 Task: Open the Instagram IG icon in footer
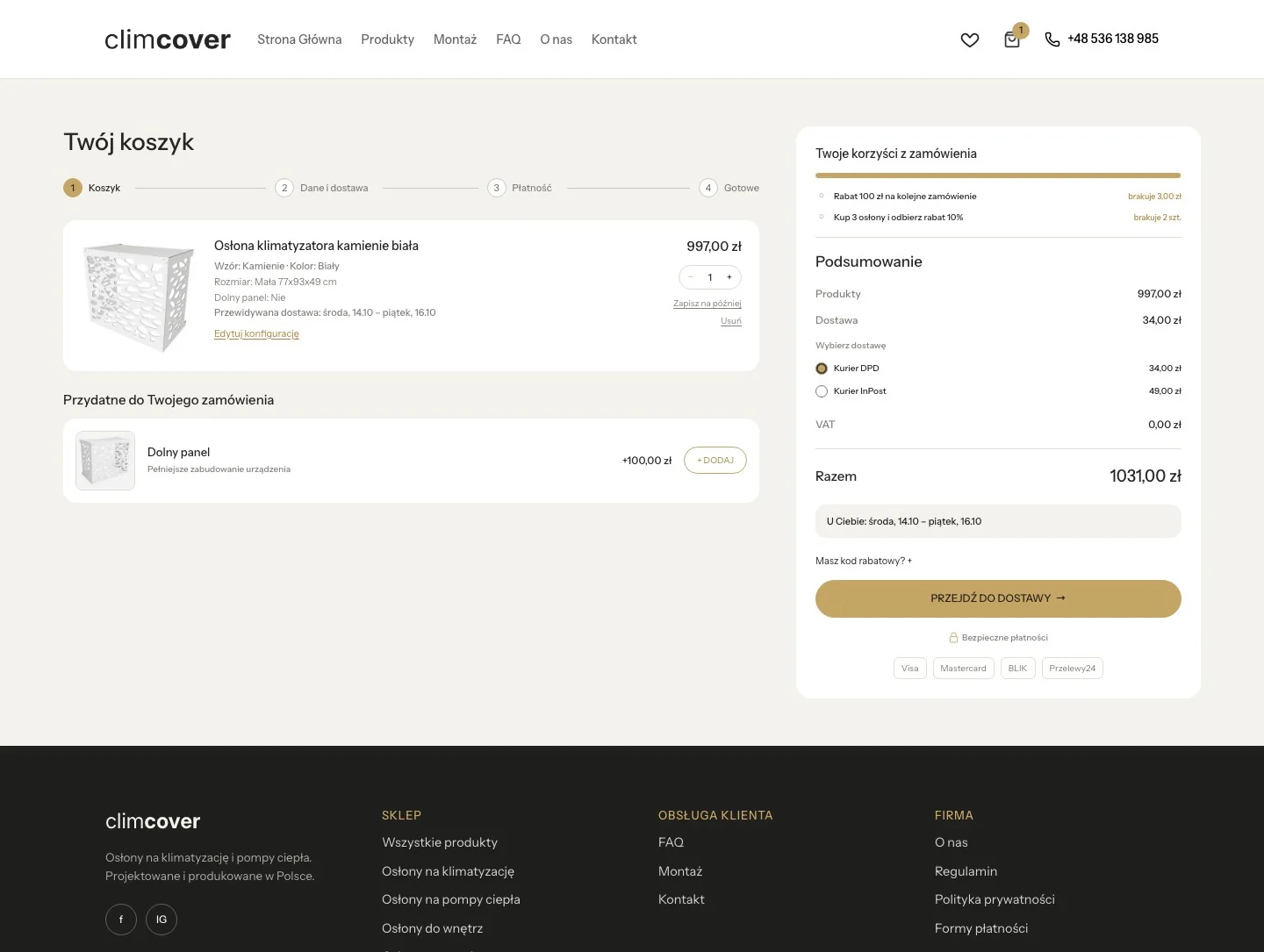coord(162,920)
